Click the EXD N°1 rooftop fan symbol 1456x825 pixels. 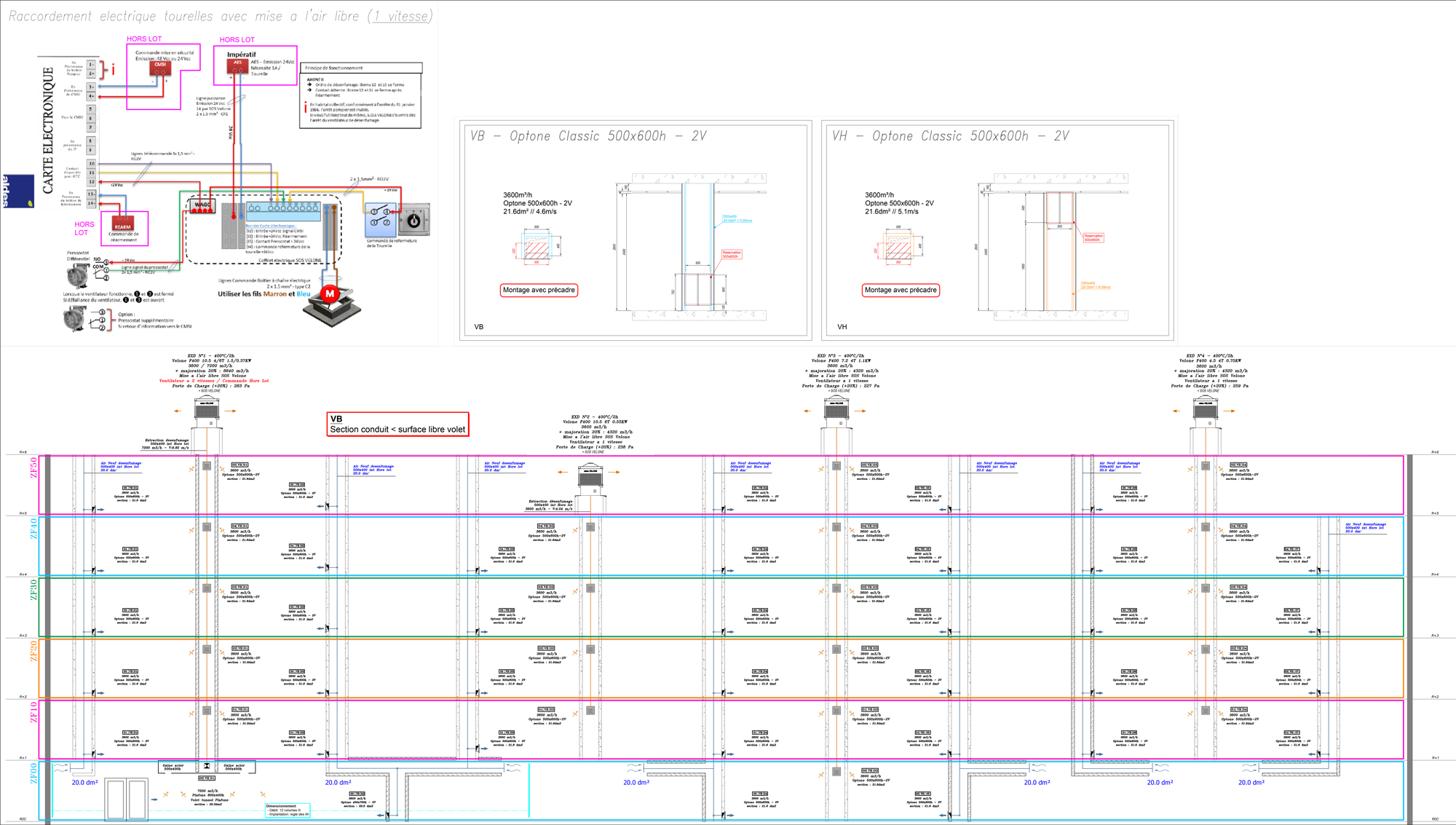[x=207, y=411]
